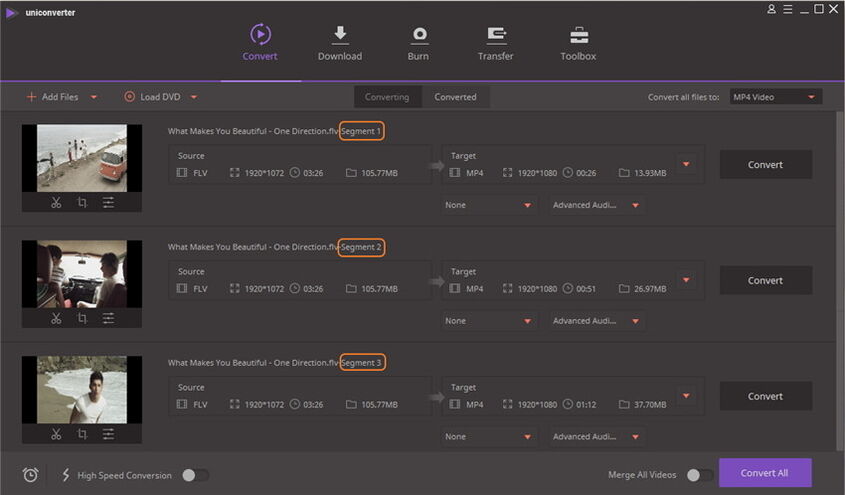
Task: Expand the Add Files dropdown arrow
Action: [x=94, y=97]
